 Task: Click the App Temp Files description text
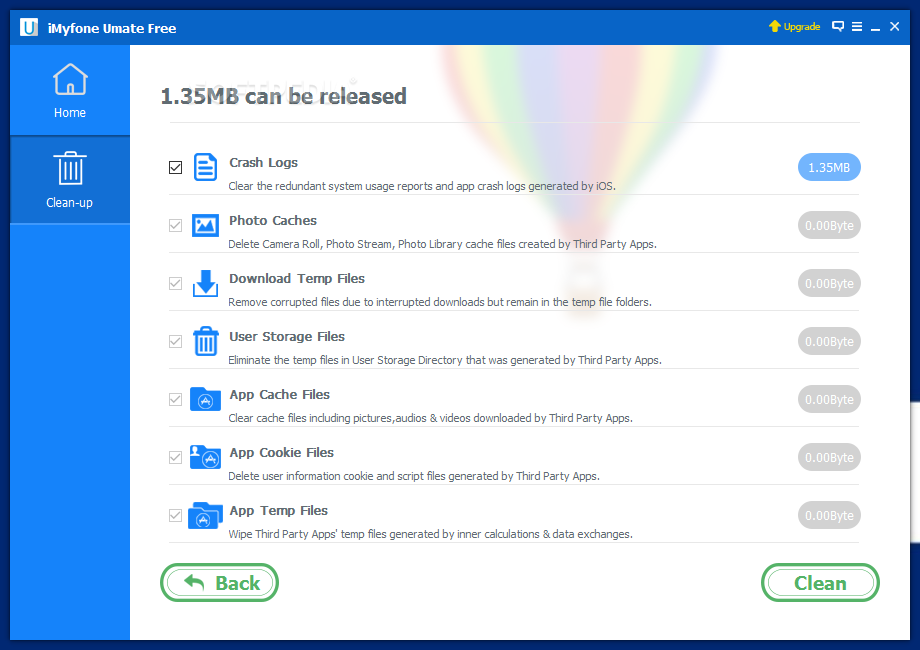(x=431, y=534)
